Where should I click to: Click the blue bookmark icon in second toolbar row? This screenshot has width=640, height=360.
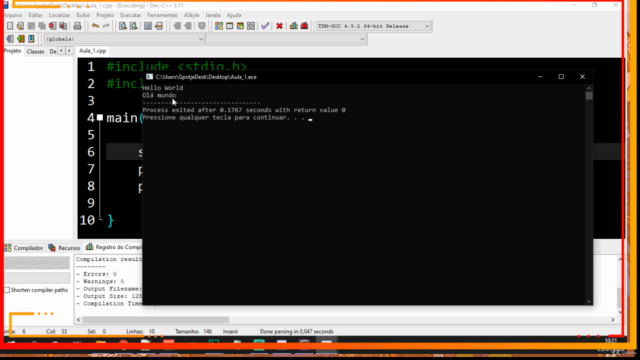tap(31, 39)
